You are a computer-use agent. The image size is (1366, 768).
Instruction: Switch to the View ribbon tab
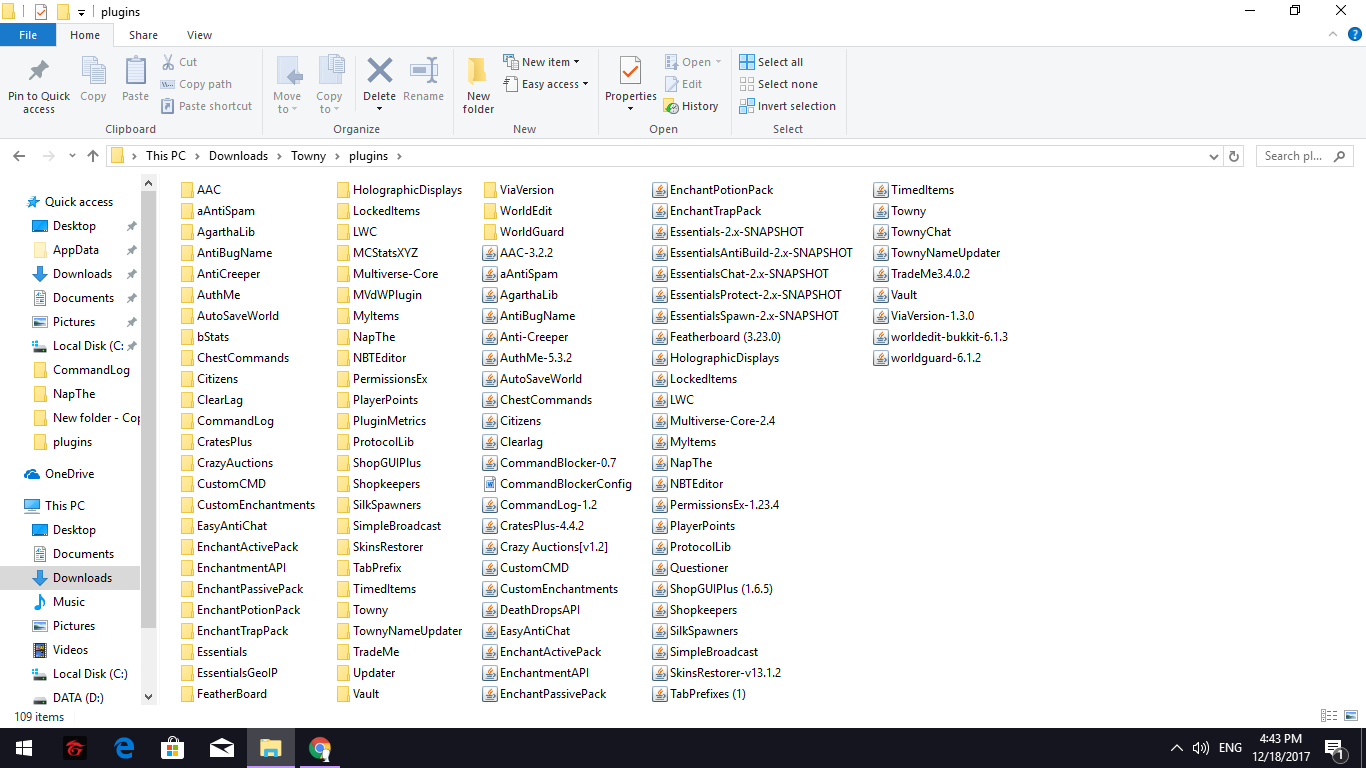199,35
